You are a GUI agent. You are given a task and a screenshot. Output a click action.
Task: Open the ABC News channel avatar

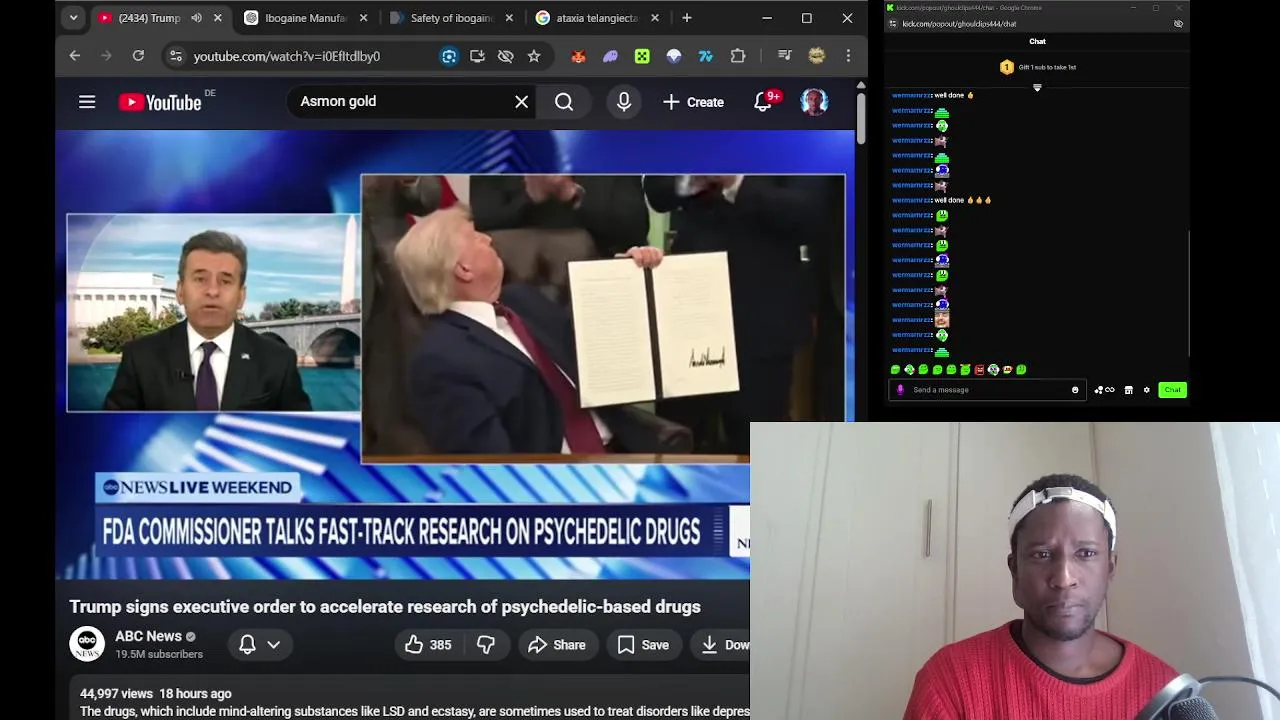(x=87, y=644)
